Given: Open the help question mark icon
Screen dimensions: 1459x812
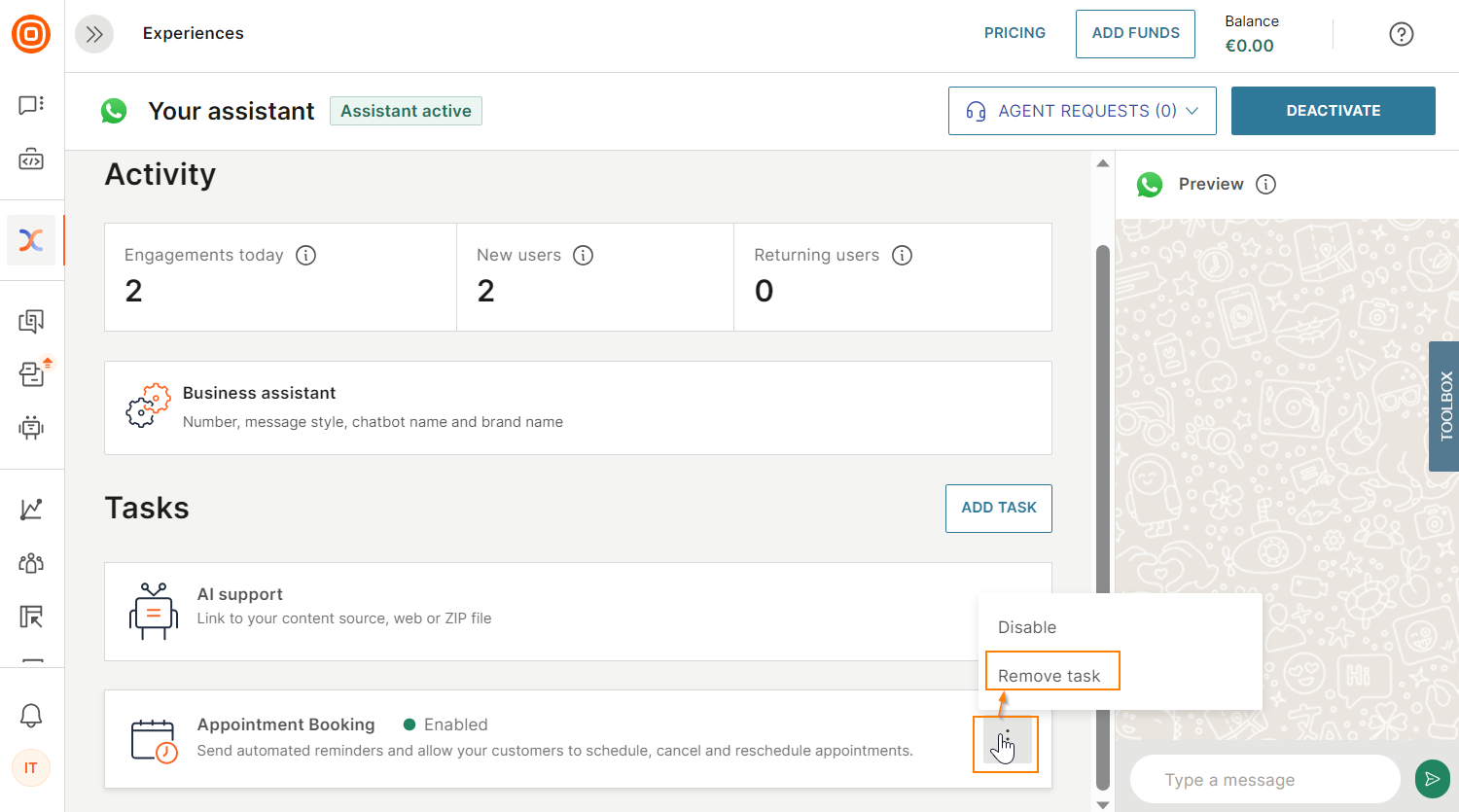Looking at the screenshot, I should click(x=1401, y=33).
